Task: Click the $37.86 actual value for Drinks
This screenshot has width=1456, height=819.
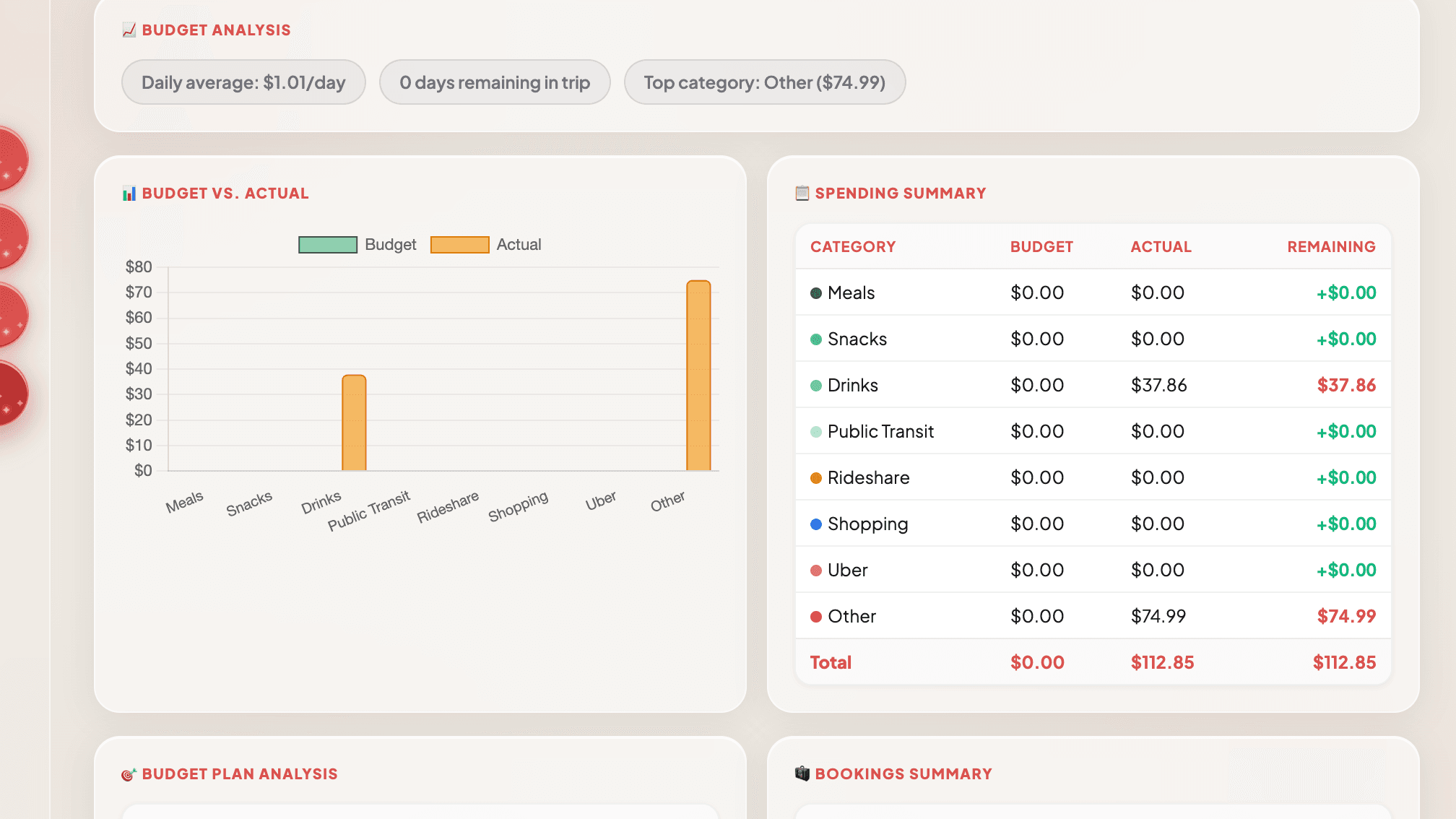Action: pos(1158,386)
